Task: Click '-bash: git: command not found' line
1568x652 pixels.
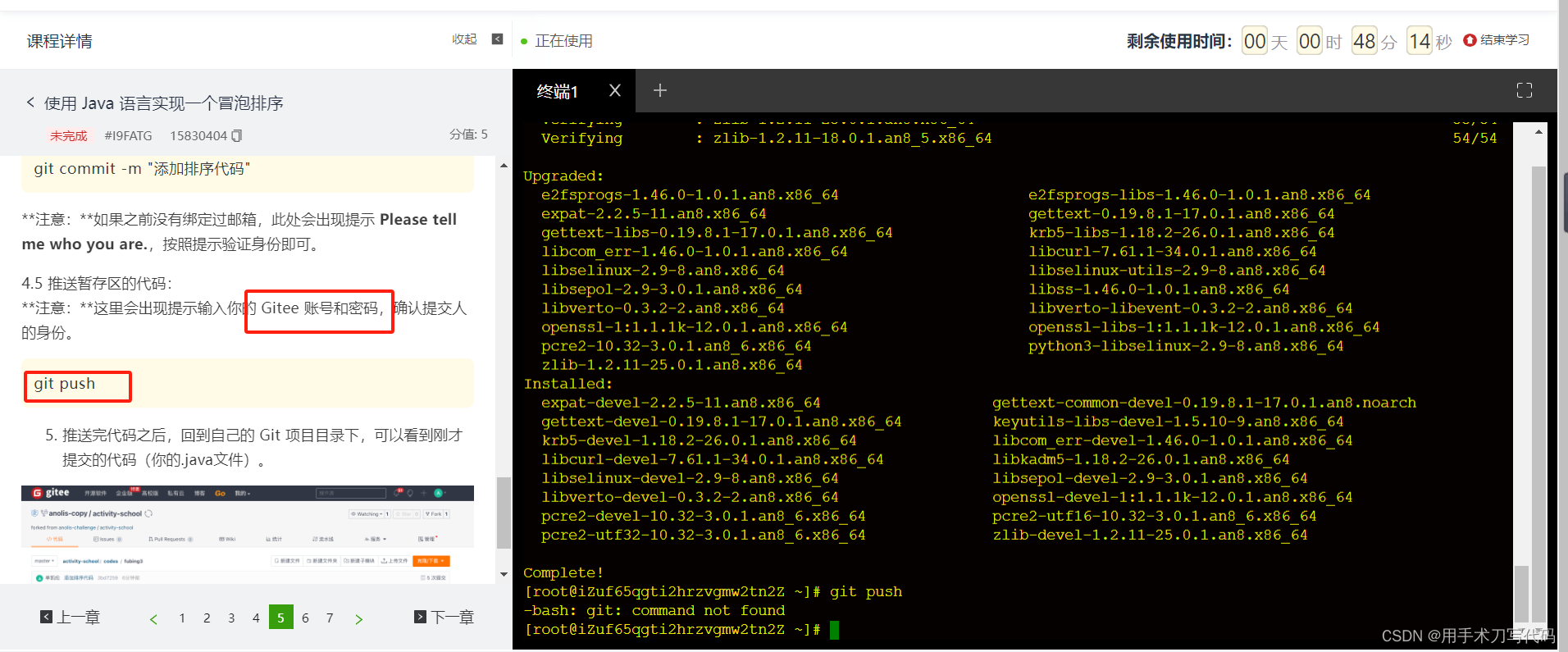Action: click(654, 610)
